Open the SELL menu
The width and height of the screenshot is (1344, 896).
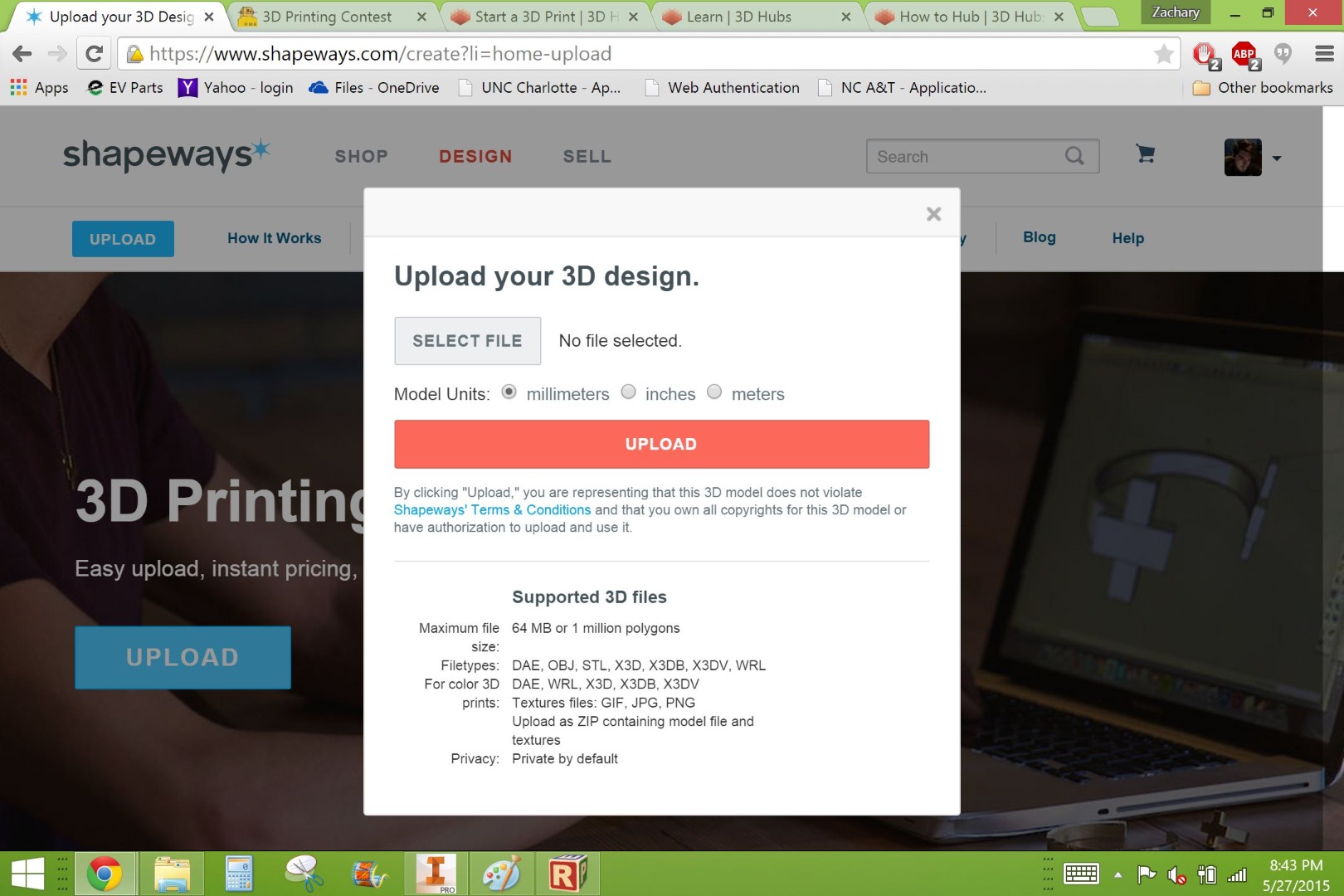pyautogui.click(x=587, y=156)
